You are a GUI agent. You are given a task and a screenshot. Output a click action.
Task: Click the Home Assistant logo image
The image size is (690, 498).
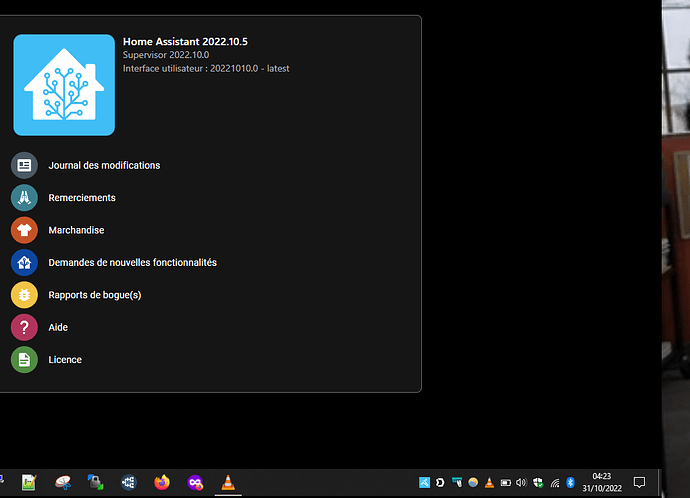click(64, 85)
